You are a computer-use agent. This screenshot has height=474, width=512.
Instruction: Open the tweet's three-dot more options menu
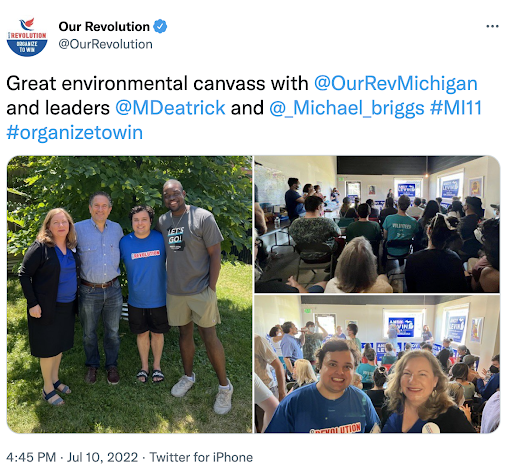point(492,26)
